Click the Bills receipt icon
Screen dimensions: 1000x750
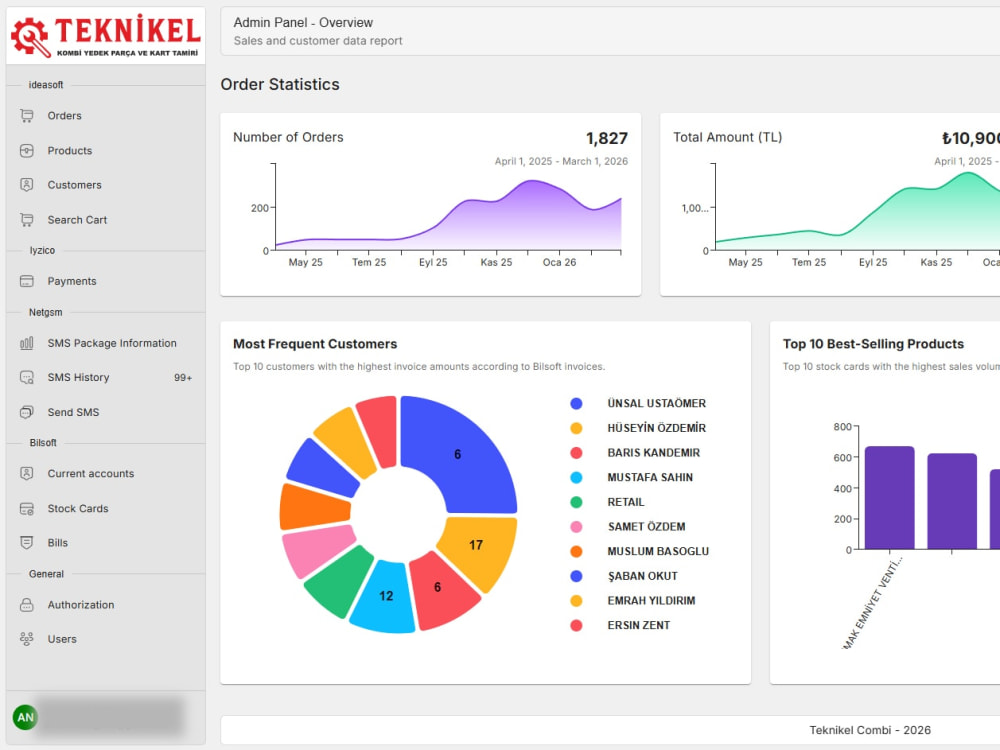coord(26,543)
